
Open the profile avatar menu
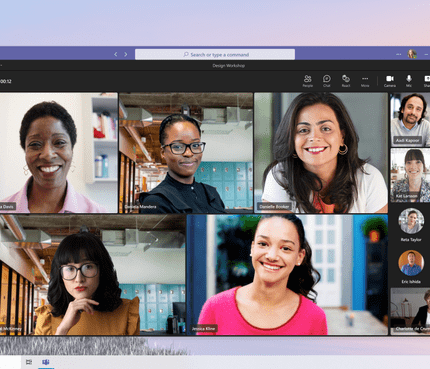(412, 54)
